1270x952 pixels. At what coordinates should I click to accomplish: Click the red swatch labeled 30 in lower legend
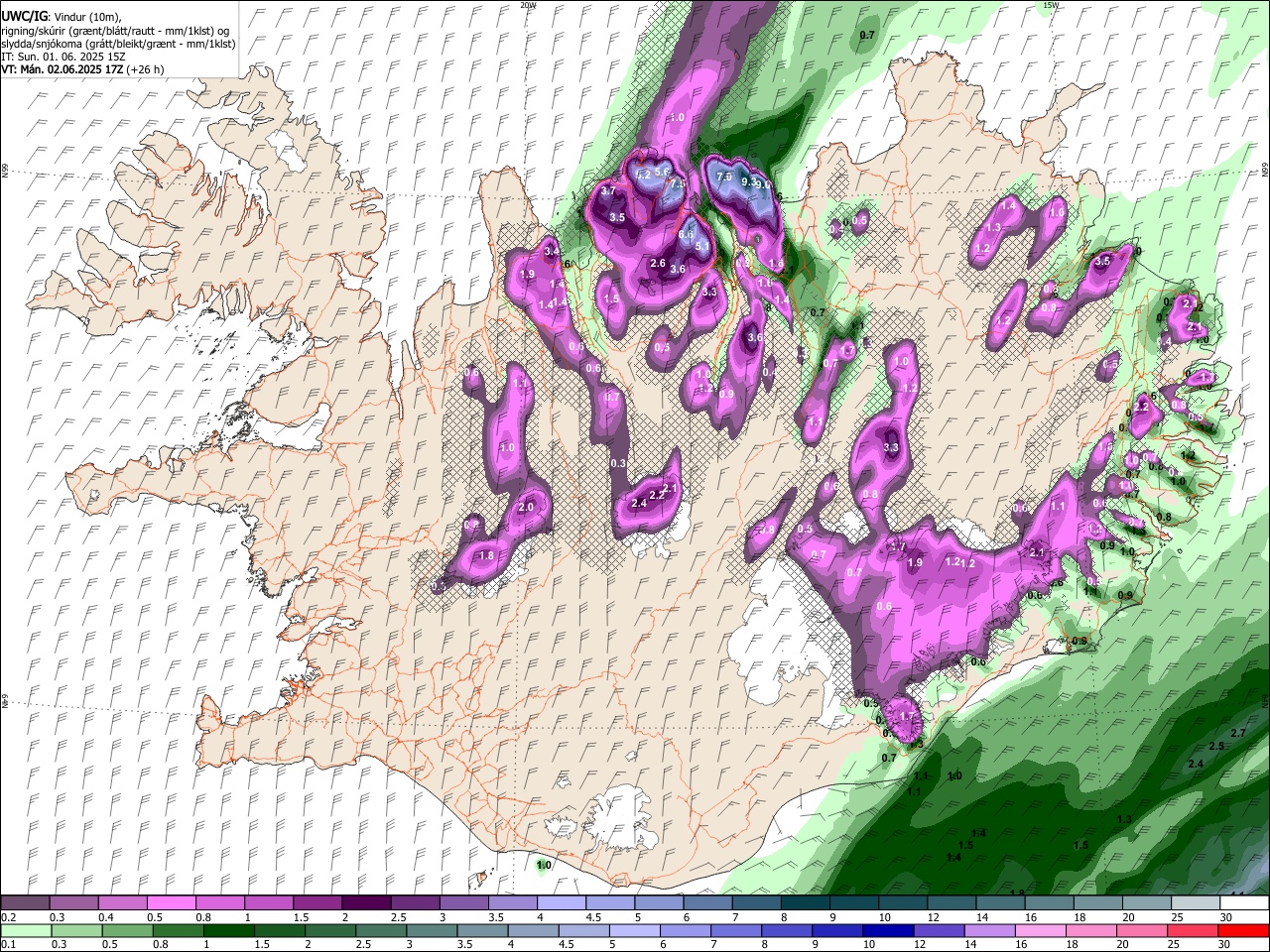1243,930
